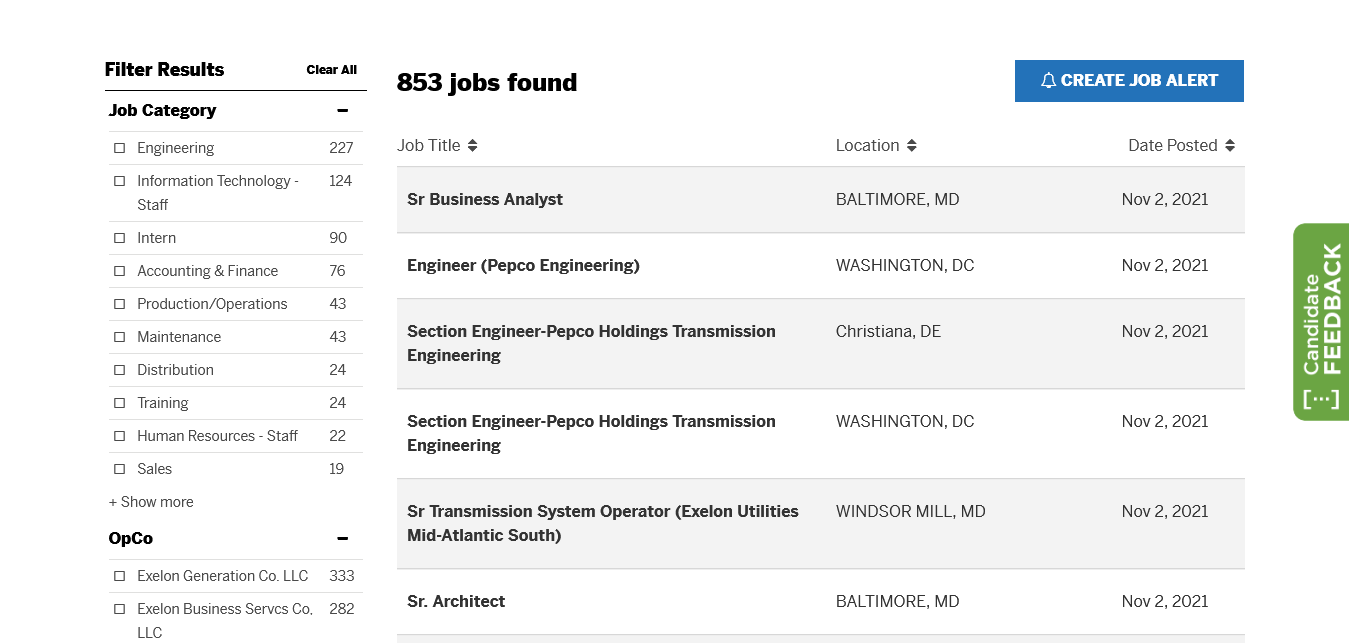Sort the results by Job Title header
Screen dimensions: 1366x643
click(x=429, y=146)
